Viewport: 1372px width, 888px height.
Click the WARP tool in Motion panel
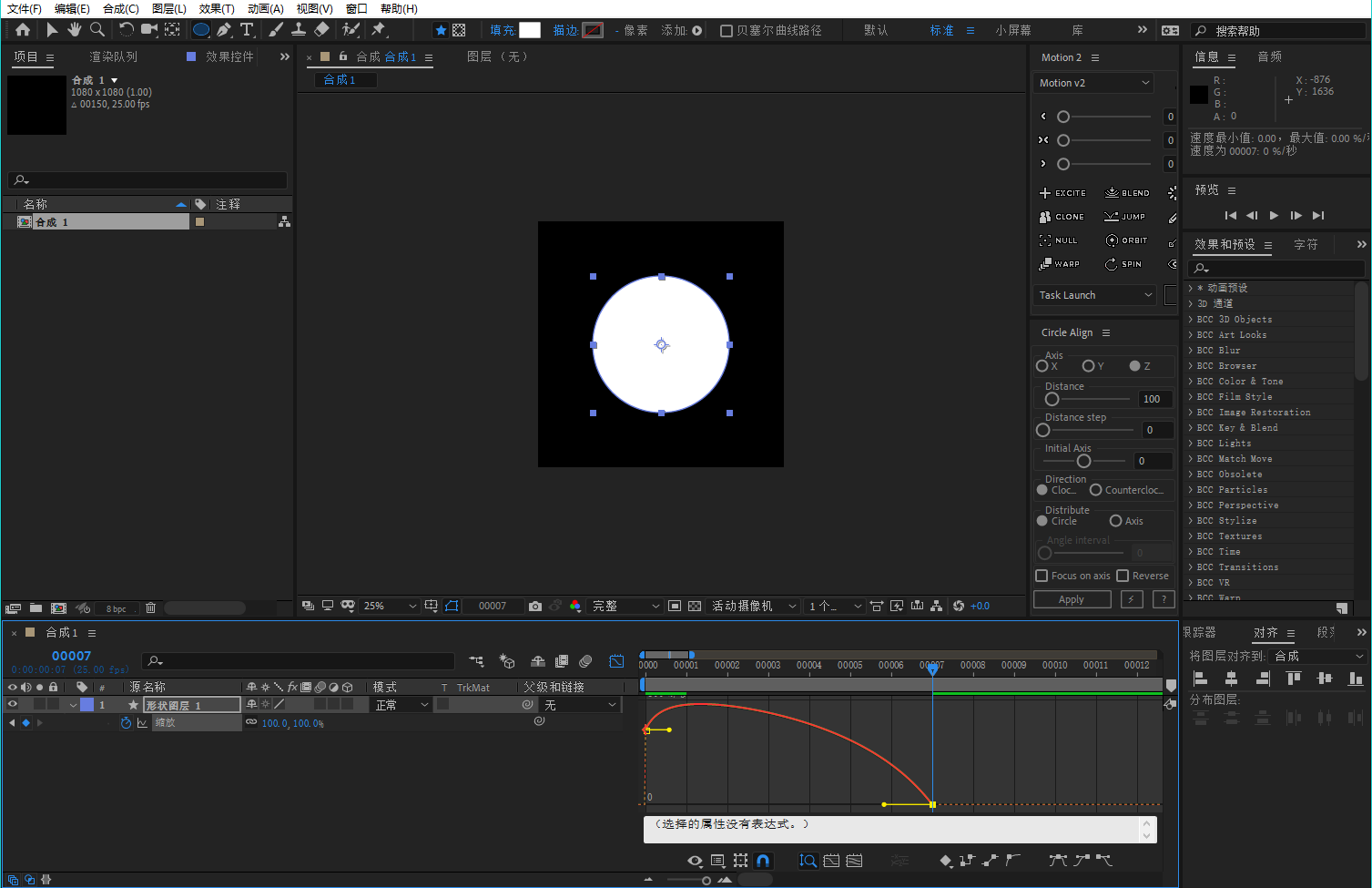[1060, 264]
